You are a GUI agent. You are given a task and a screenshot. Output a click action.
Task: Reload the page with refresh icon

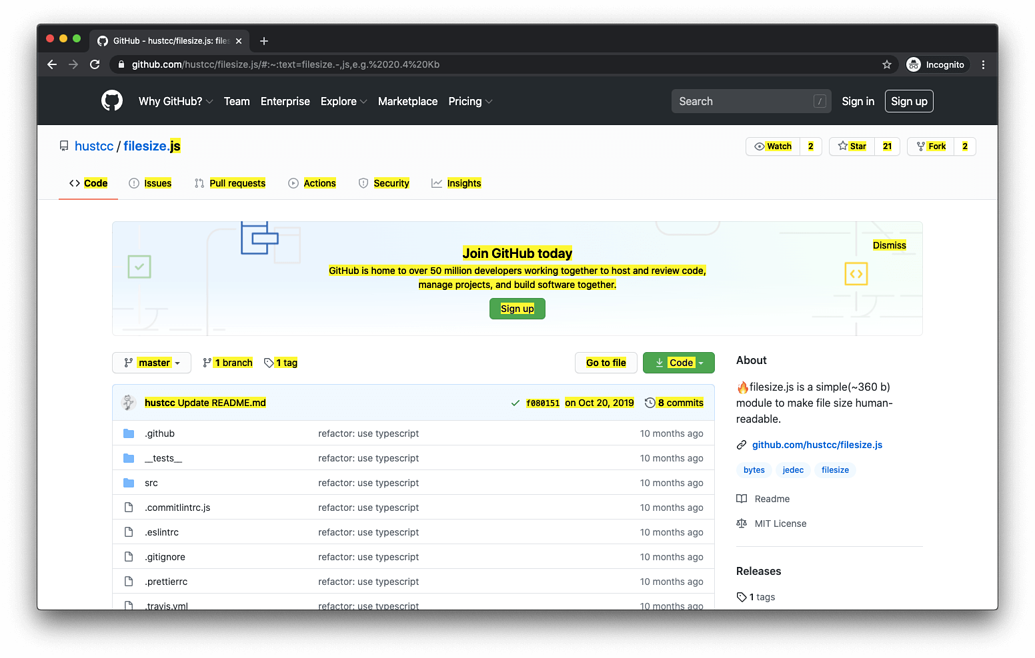coord(95,65)
